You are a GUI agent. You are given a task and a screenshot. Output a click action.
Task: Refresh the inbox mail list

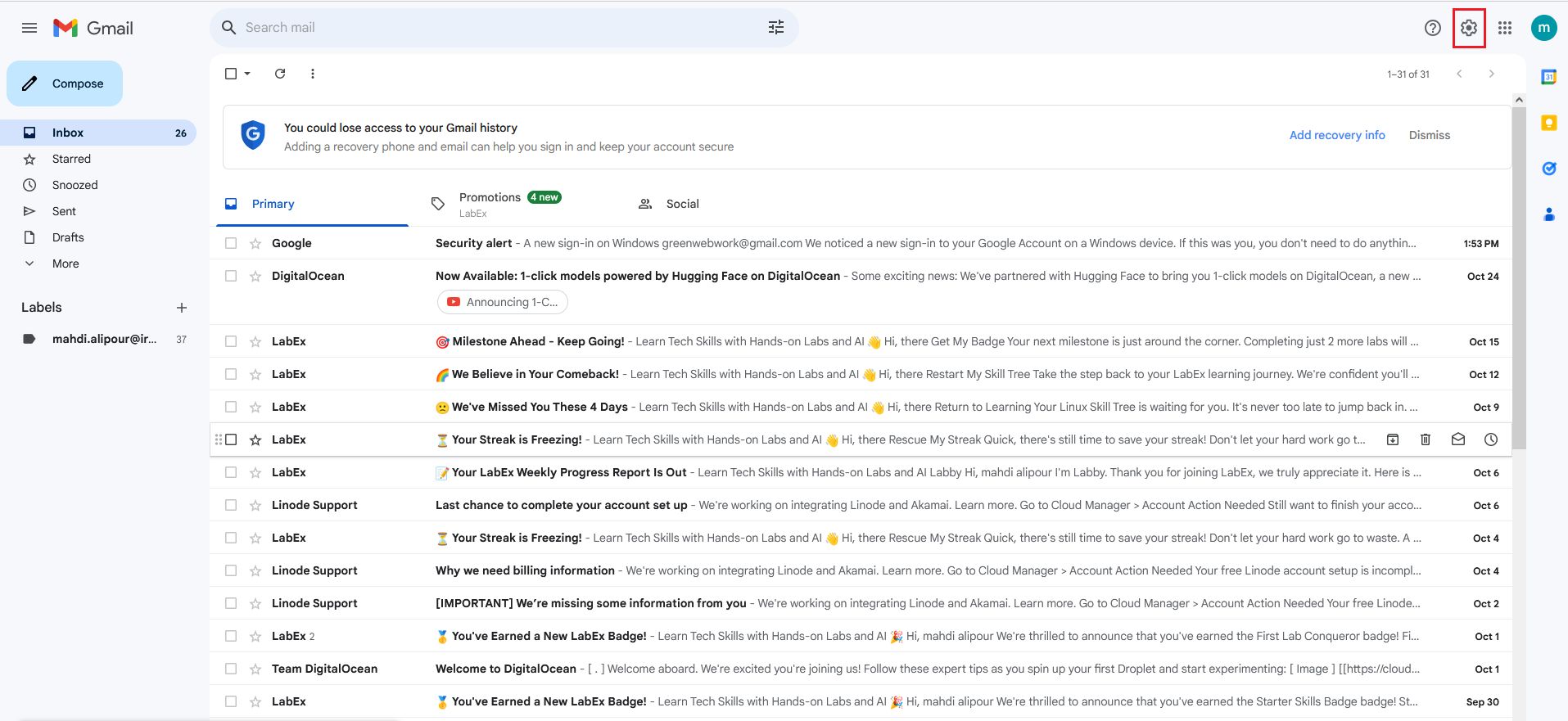click(280, 74)
